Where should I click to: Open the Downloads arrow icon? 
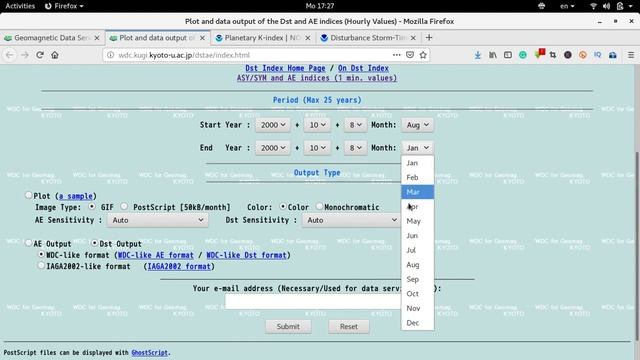click(478, 55)
